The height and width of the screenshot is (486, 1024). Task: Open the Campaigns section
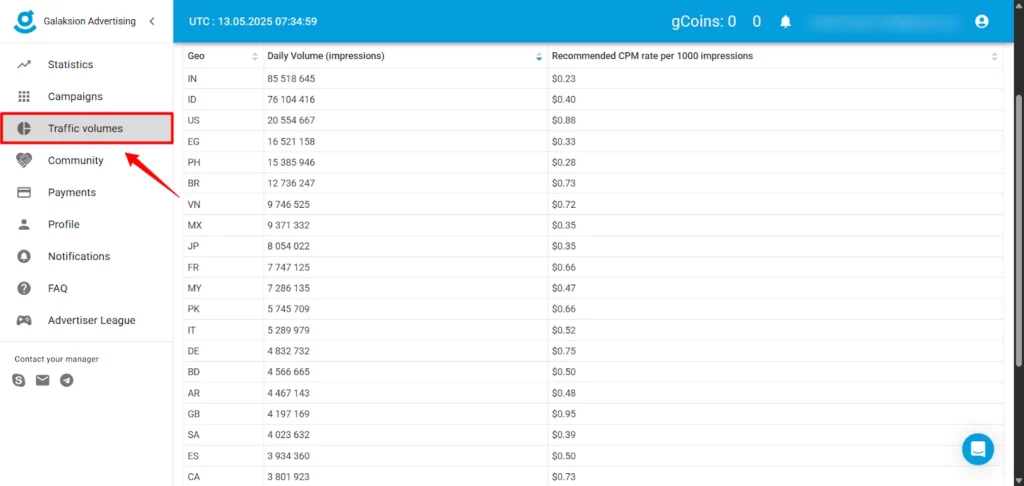click(75, 97)
